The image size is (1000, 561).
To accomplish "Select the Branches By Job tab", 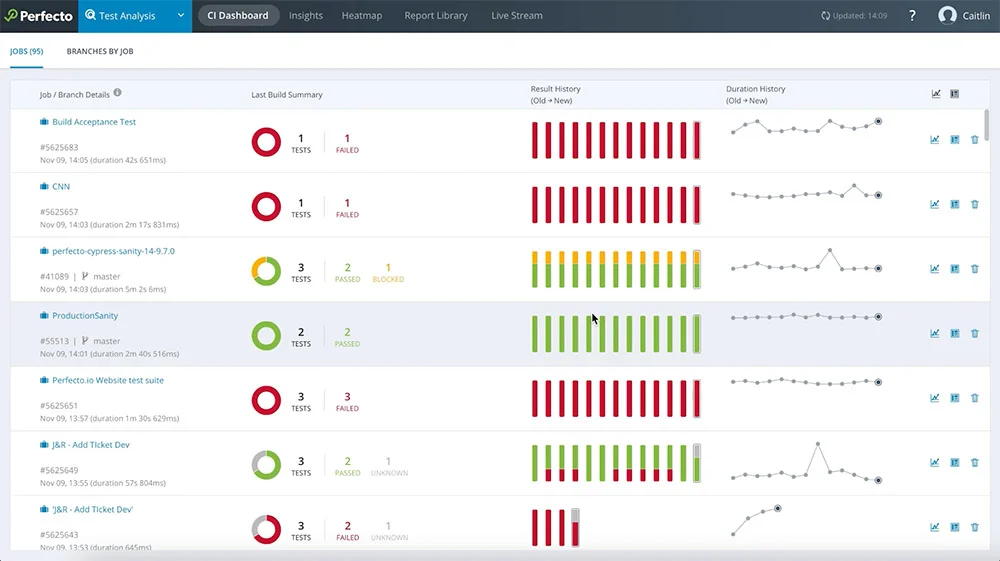I will tap(100, 50).
